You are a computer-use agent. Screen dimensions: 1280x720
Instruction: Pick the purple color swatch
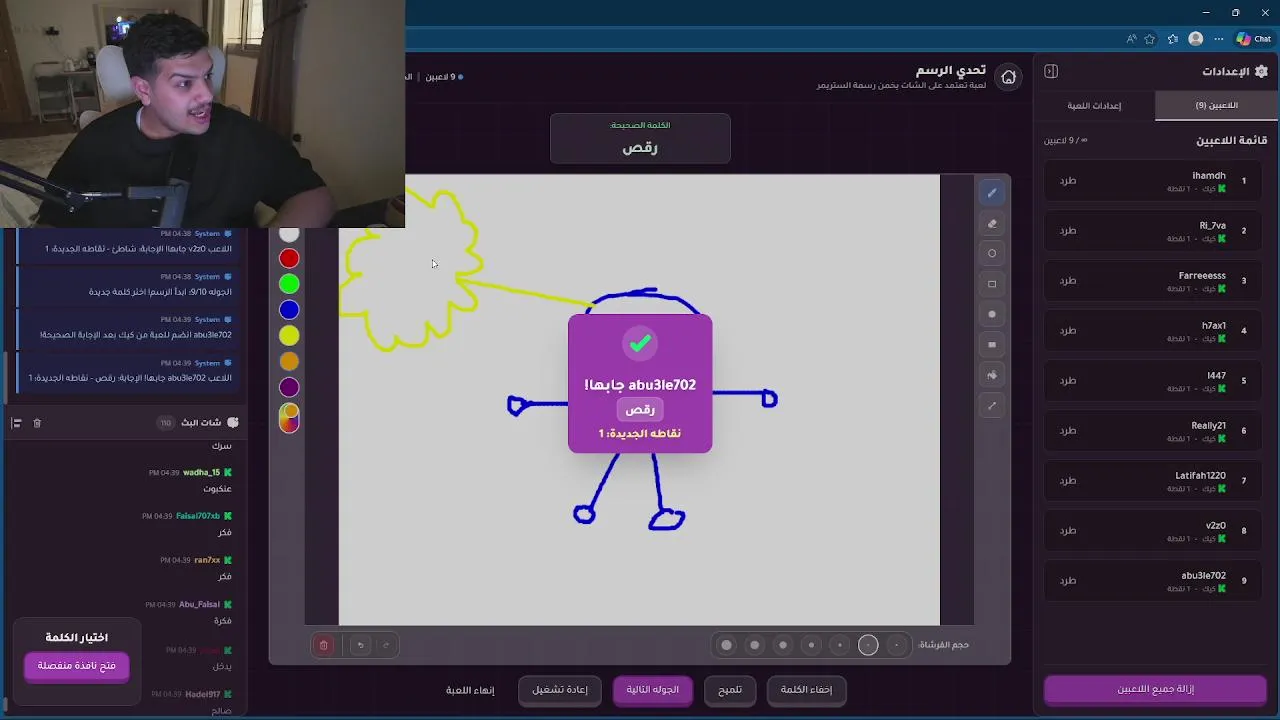click(289, 387)
